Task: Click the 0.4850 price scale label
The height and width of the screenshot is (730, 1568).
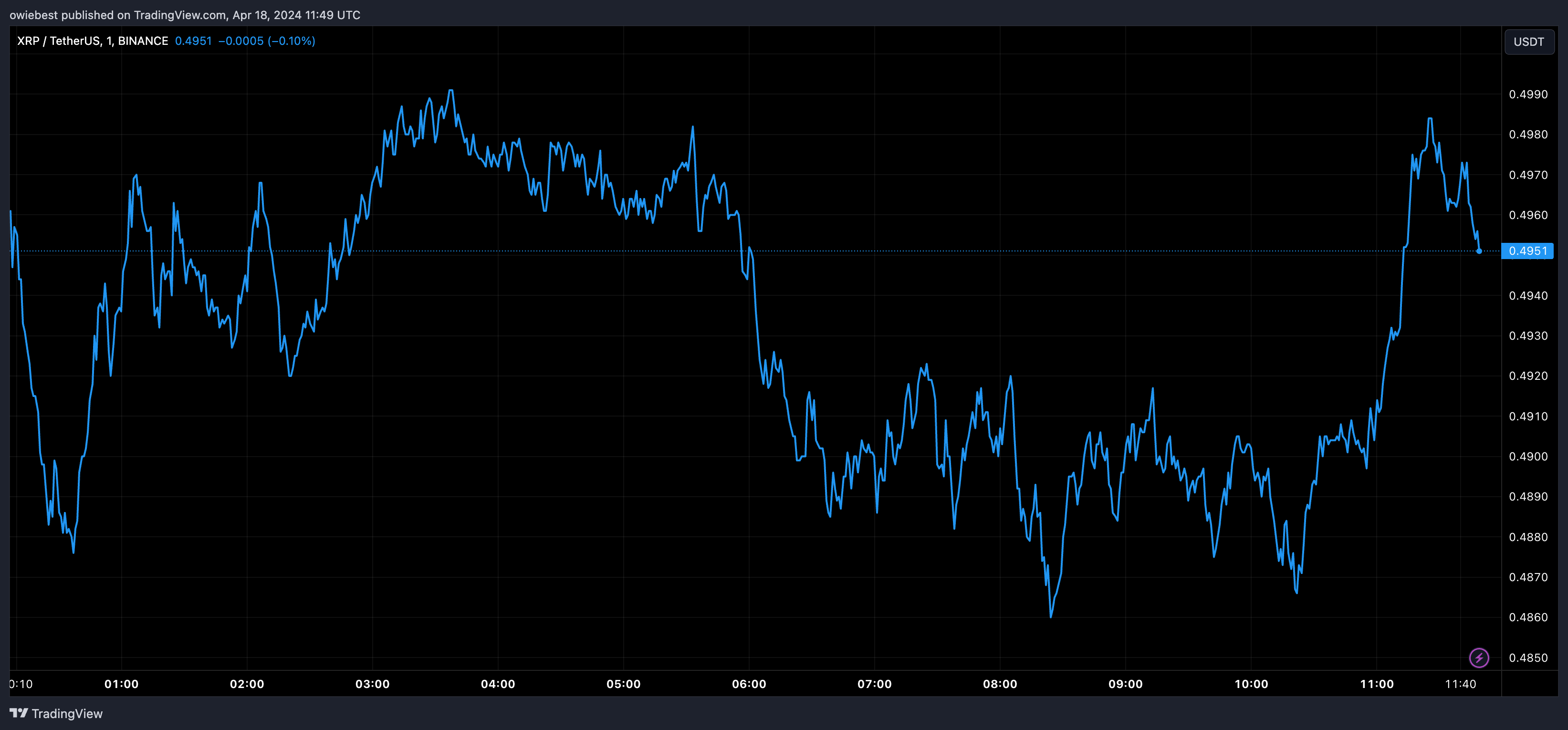Action: (1528, 657)
